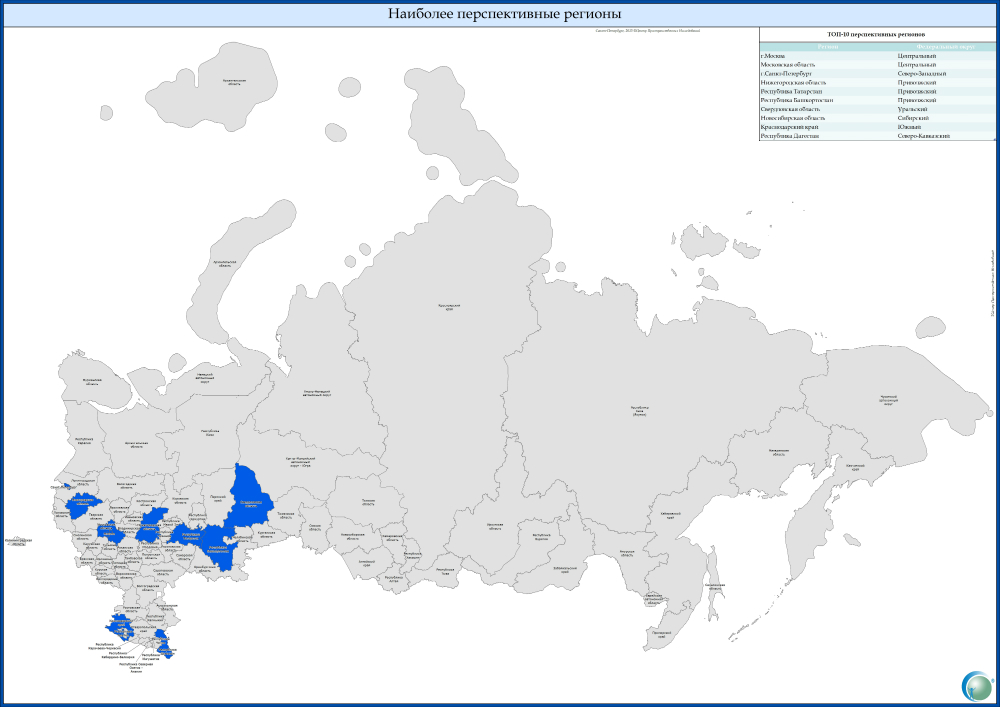Click the 'Забайкальский край' map label

[x=565, y=569]
